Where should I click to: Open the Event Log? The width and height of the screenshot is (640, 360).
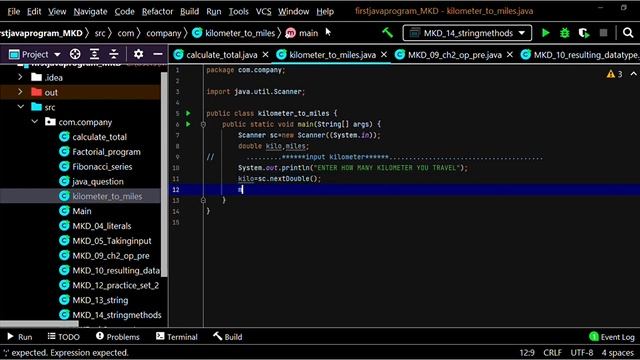[612, 337]
